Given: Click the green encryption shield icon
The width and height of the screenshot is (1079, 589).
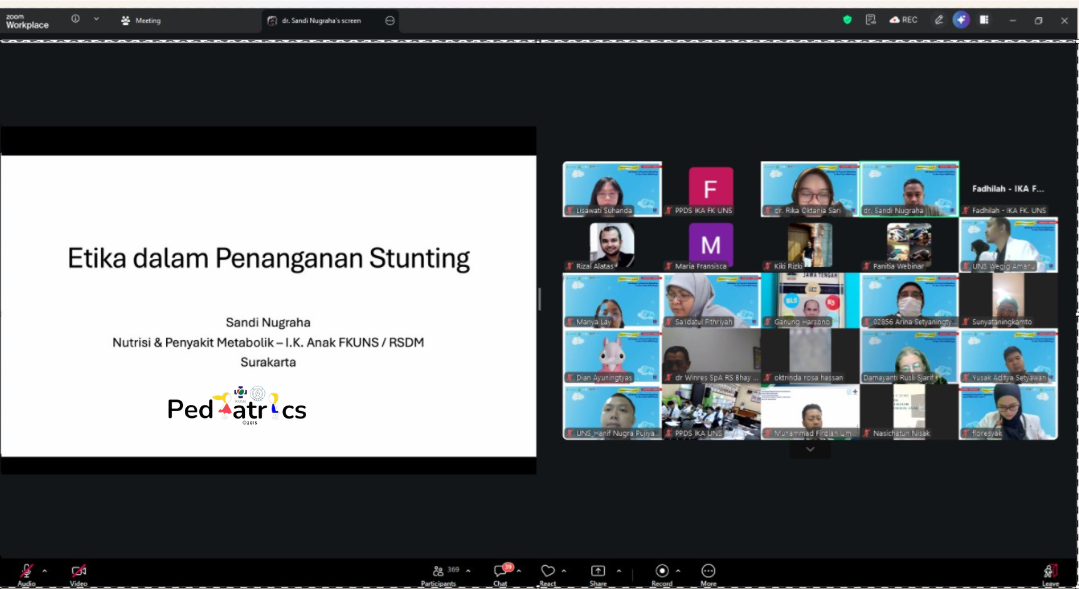Looking at the screenshot, I should pos(847,20).
